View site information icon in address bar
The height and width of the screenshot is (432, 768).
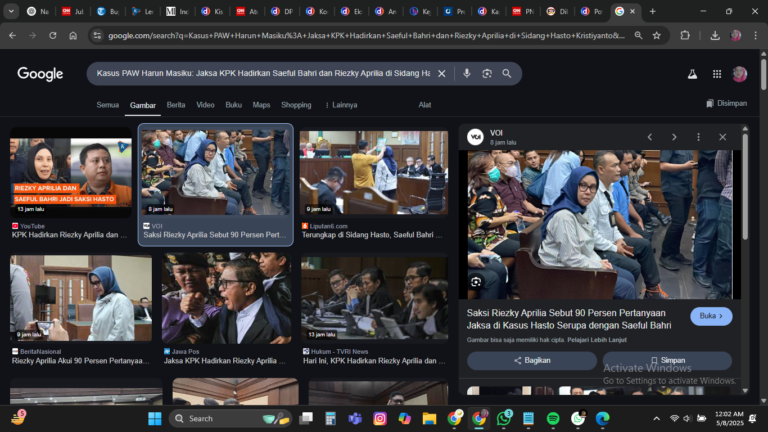tap(97, 35)
